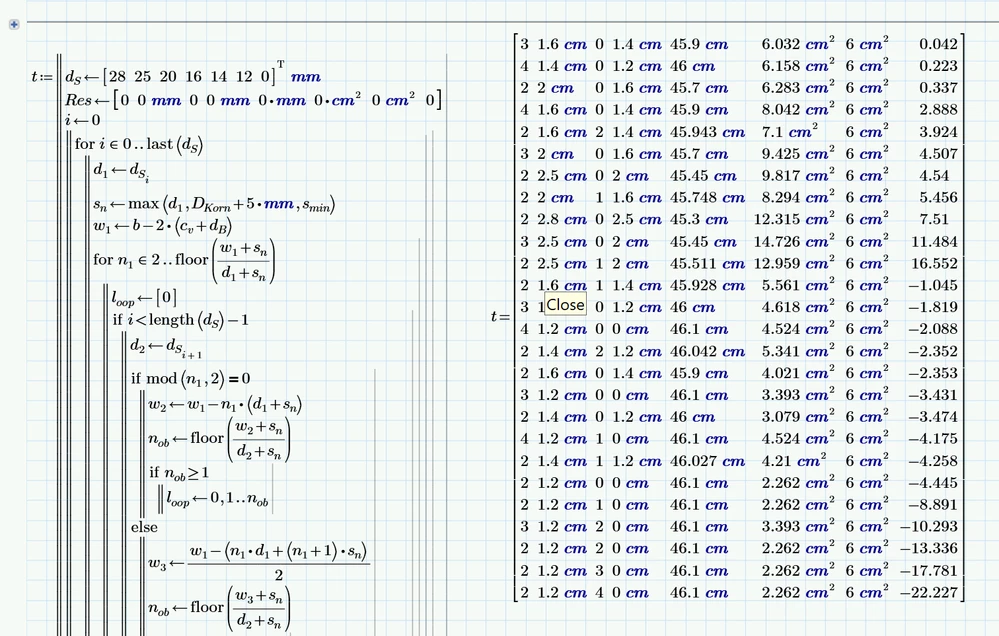Image resolution: width=999 pixels, height=636 pixels.
Task: Select matrix cell 11.484
Action: pos(934,242)
